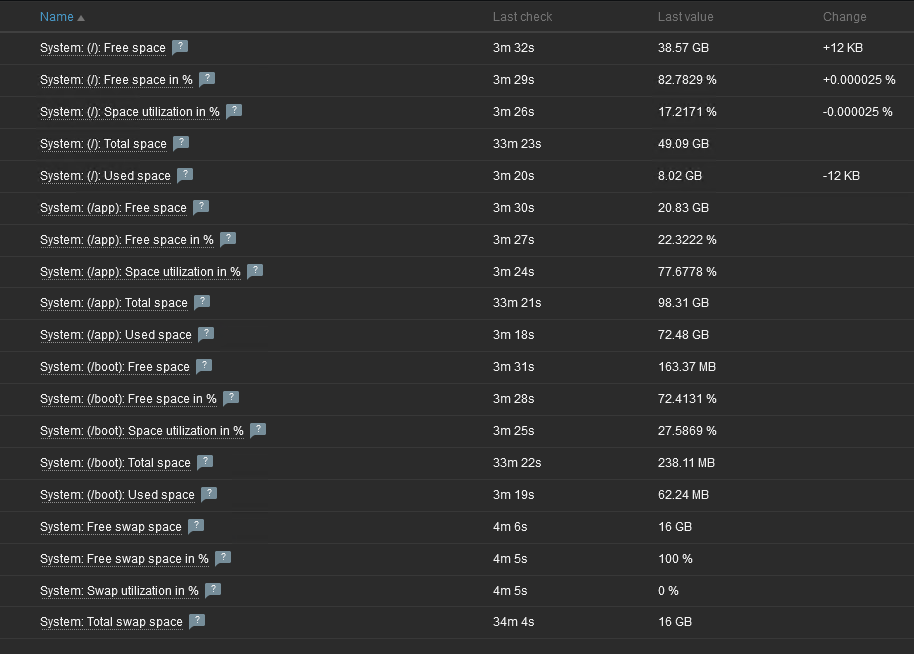This screenshot has height=654, width=914.
Task: Show the help icon for Free swap space
Action: point(196,526)
